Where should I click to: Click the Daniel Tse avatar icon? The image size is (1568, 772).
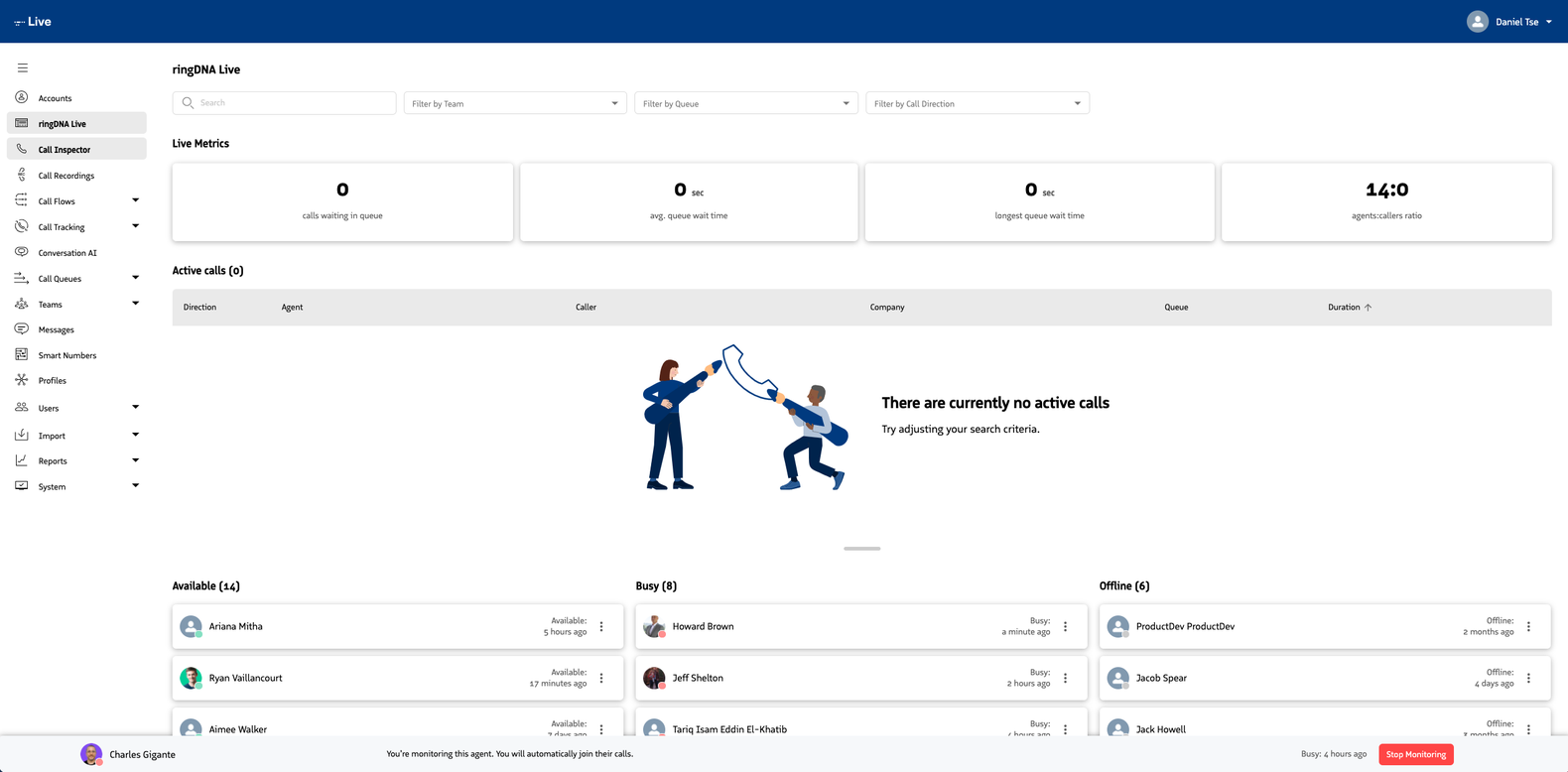(1478, 22)
